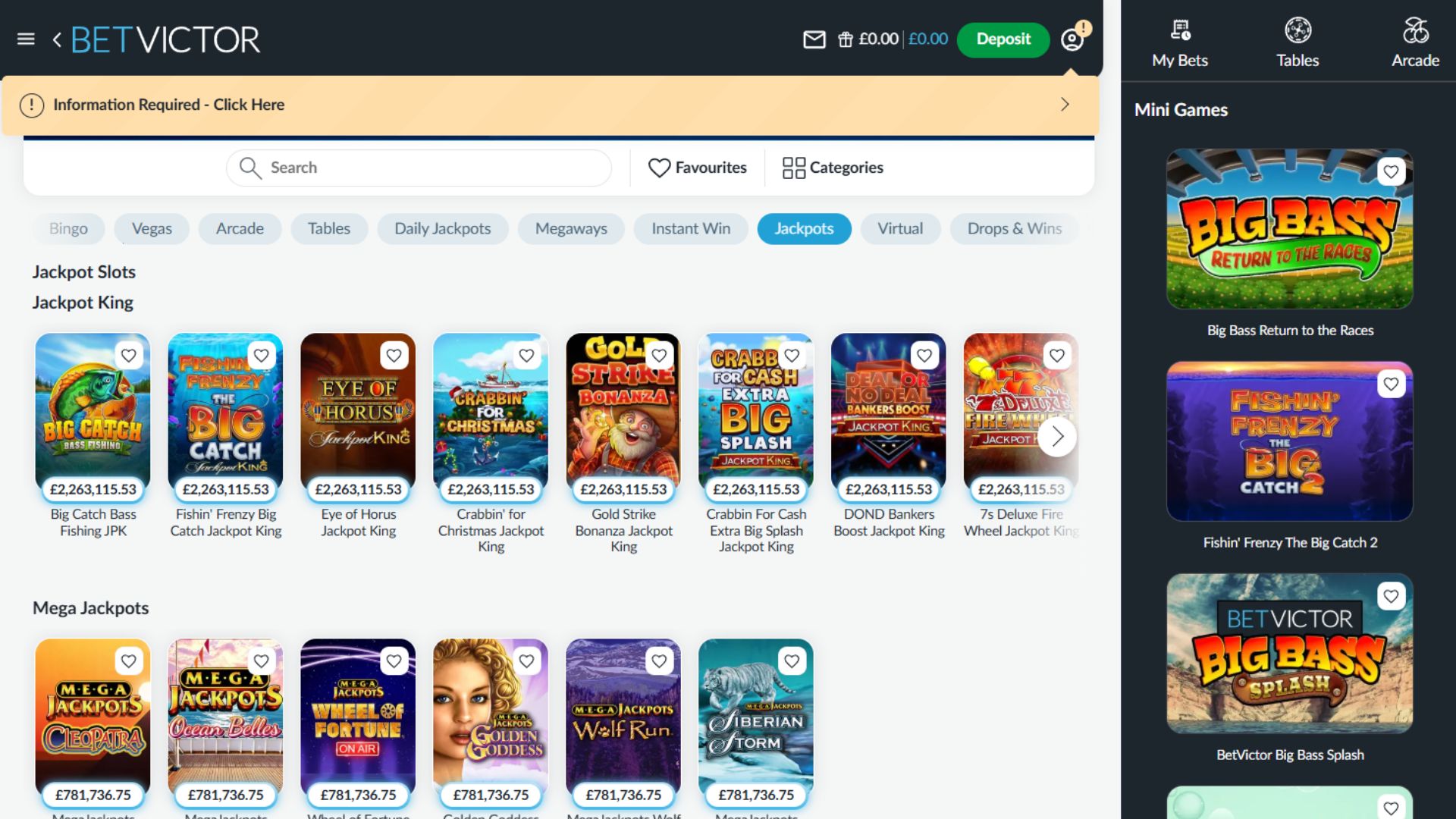Click the information exclamation icon in banner
The image size is (1456, 819).
31,105
